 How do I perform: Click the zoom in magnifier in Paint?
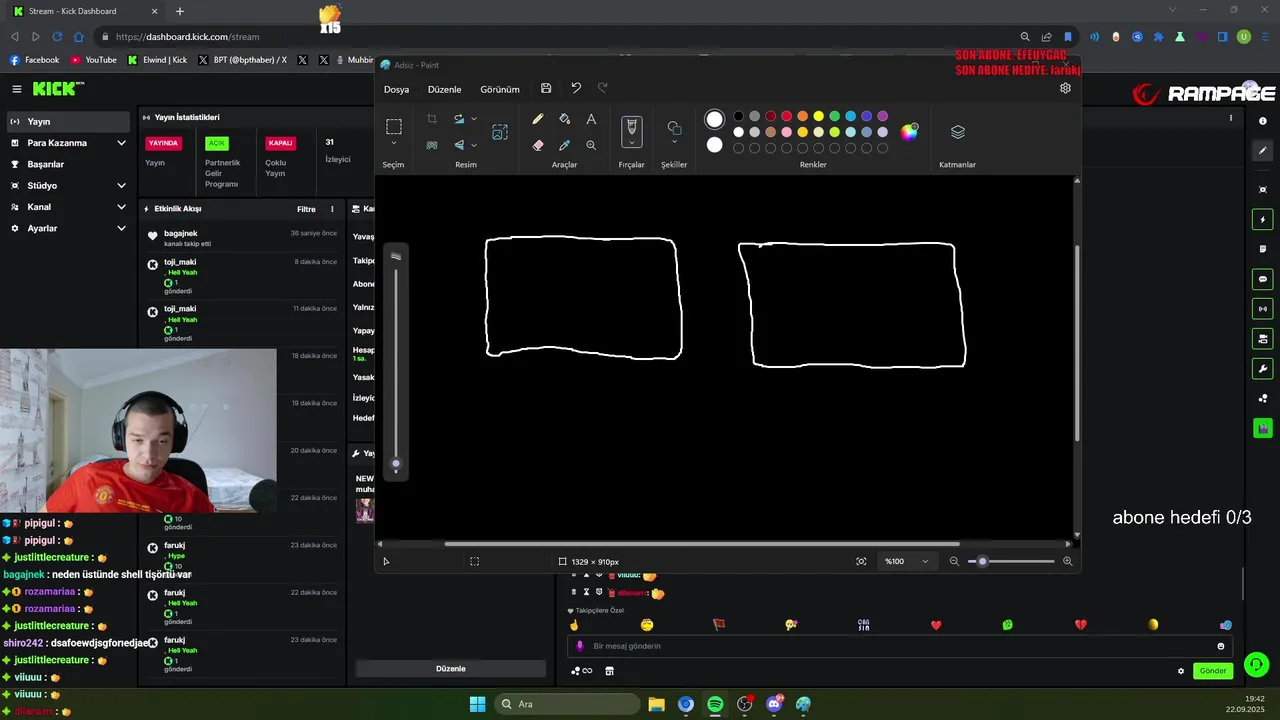pos(1067,562)
